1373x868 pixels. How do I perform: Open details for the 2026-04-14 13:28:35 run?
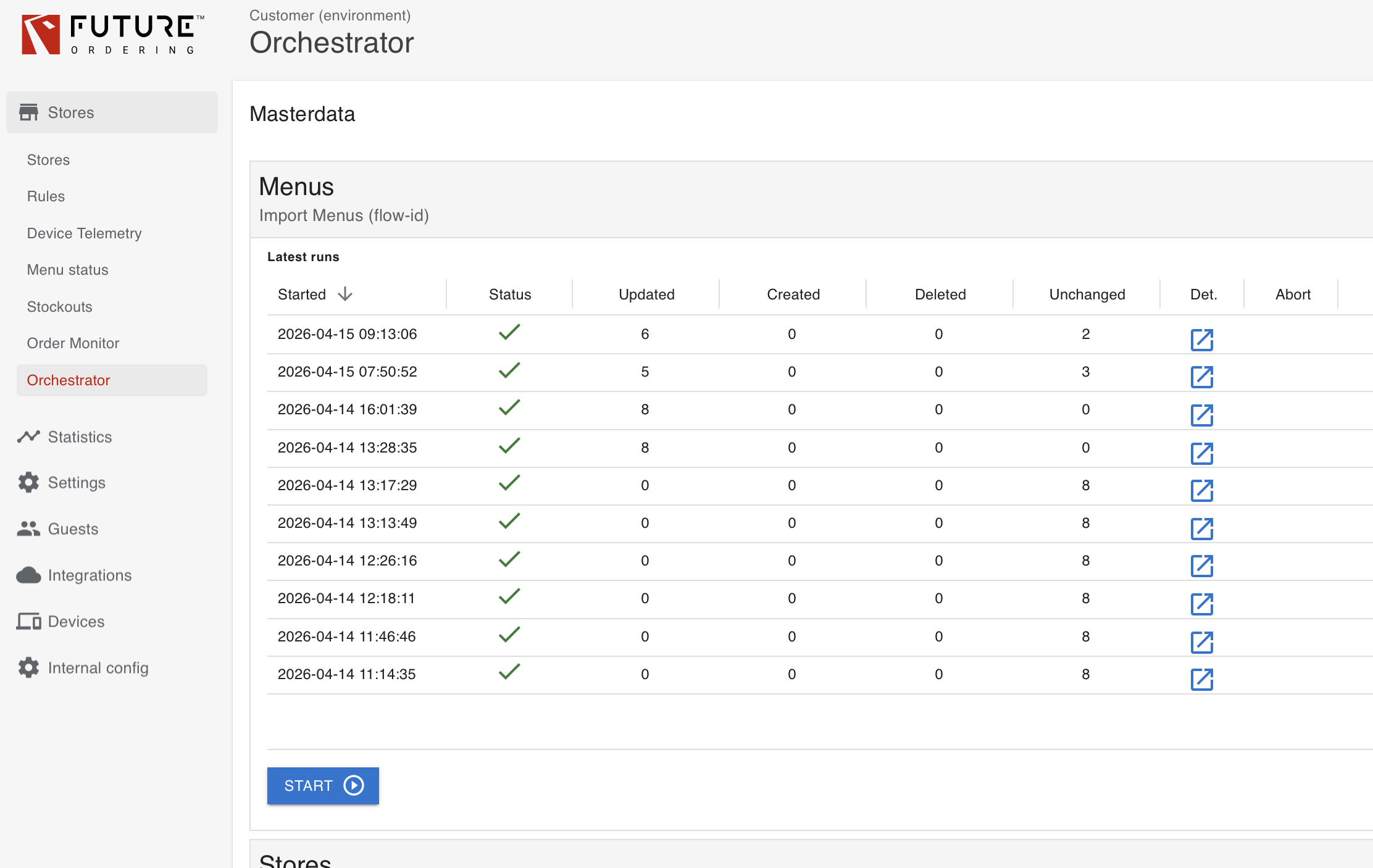pyautogui.click(x=1201, y=453)
